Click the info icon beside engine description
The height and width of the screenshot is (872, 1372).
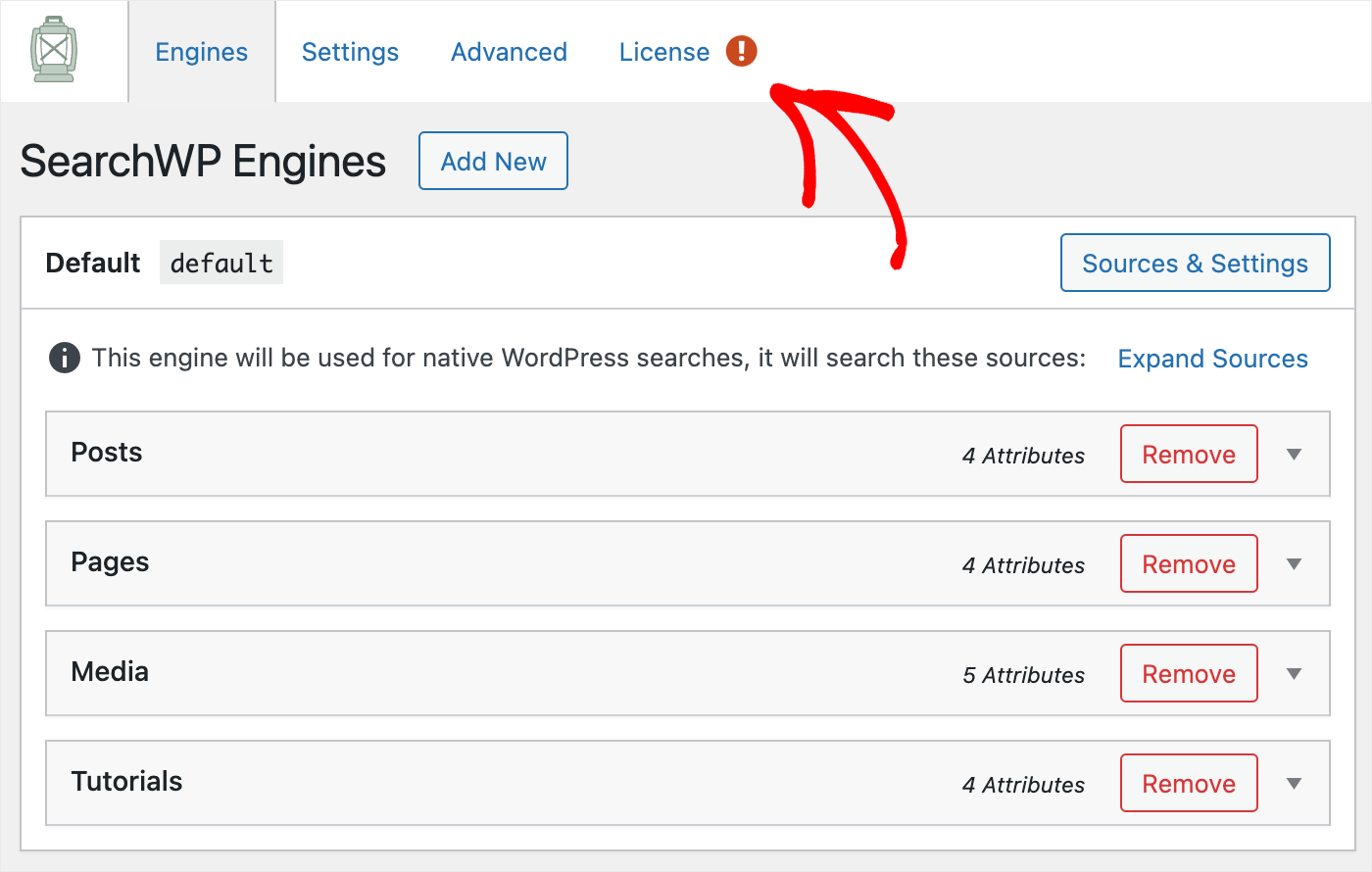coord(65,358)
